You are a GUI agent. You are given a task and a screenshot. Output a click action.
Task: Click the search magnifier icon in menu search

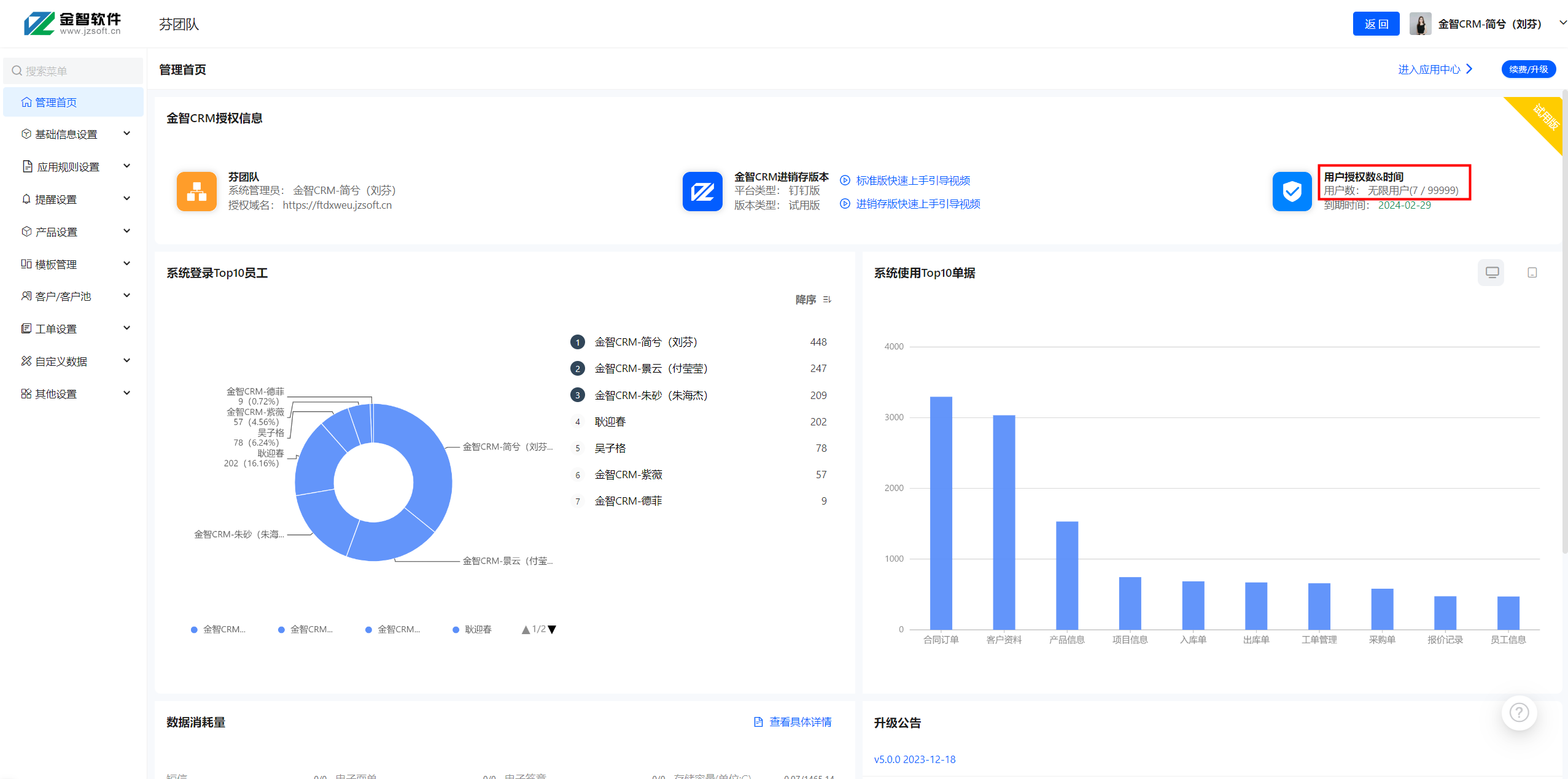click(x=17, y=71)
